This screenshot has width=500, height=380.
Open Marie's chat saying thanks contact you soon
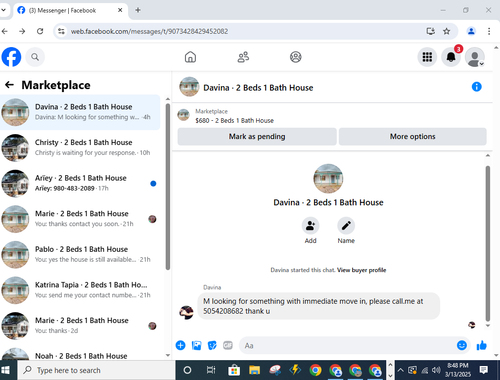pos(80,219)
